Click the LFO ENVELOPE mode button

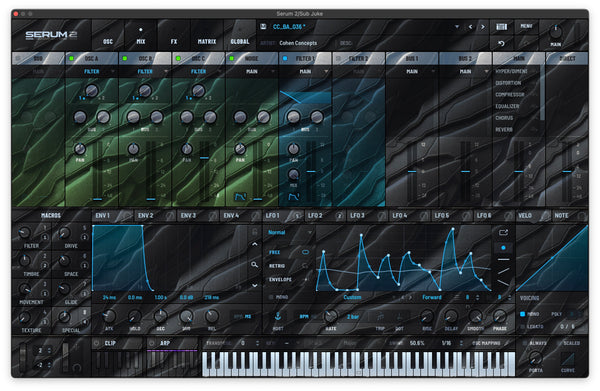pos(280,280)
